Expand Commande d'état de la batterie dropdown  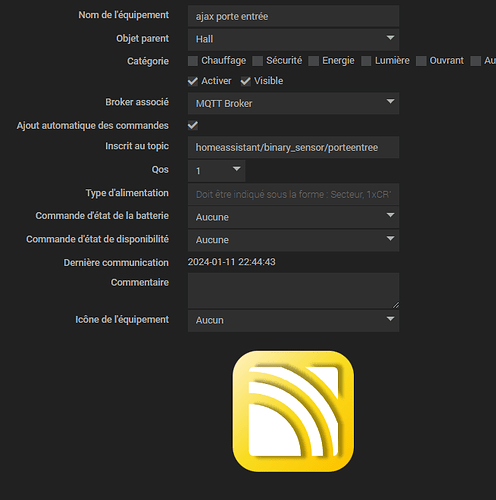(x=293, y=217)
